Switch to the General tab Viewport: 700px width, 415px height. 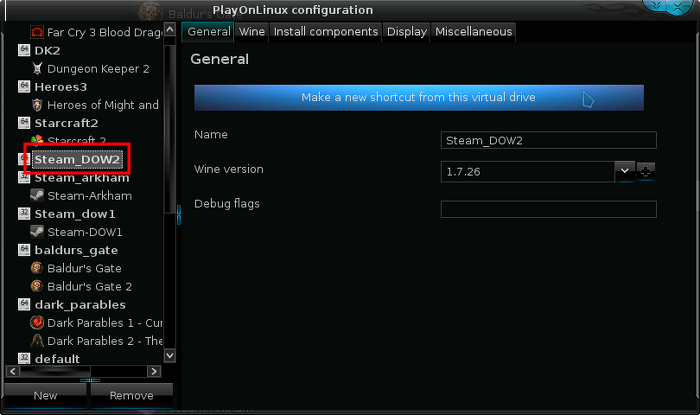point(208,32)
